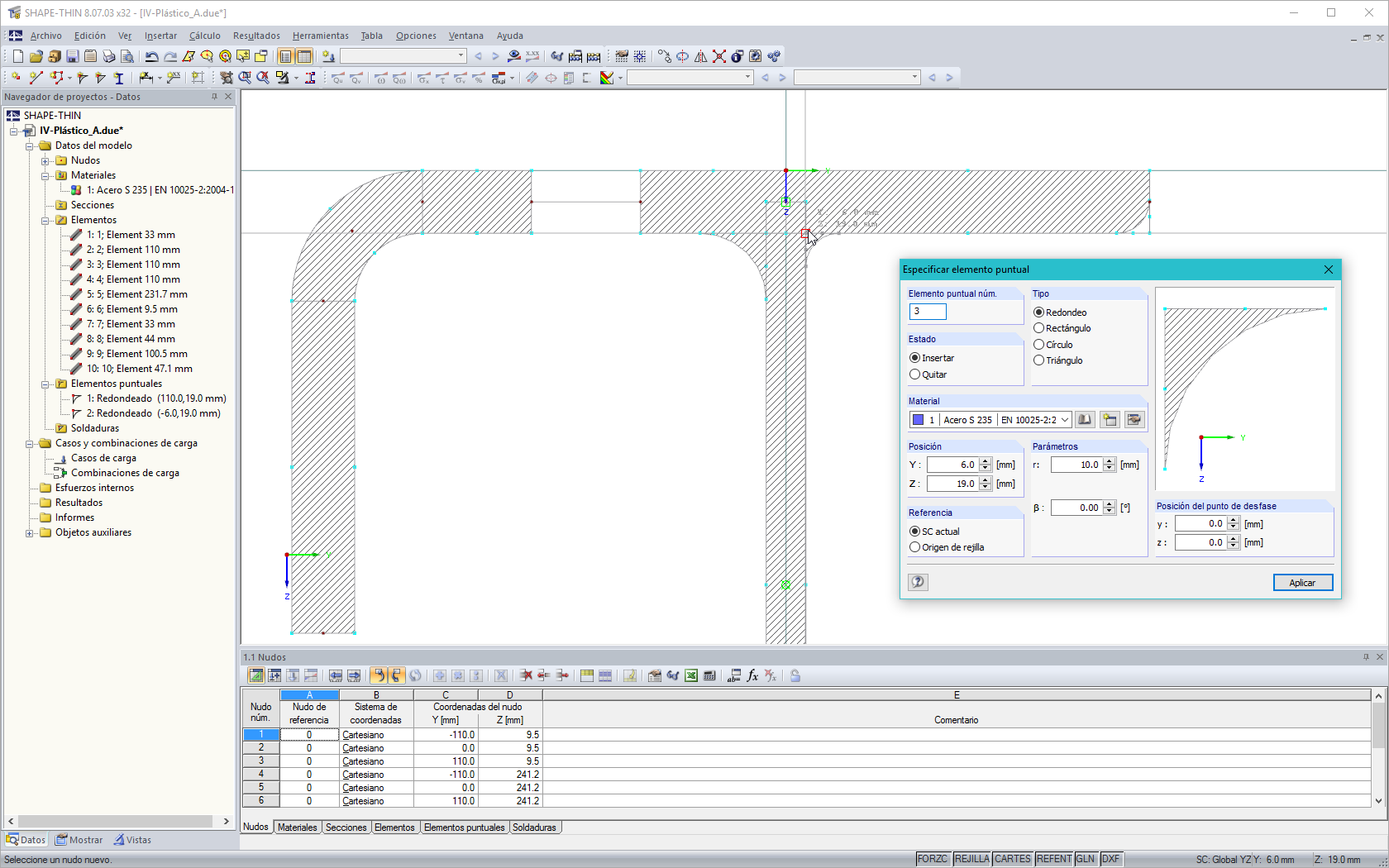Increase the radius r value stepper
The width and height of the screenshot is (1389, 868).
tap(1110, 461)
